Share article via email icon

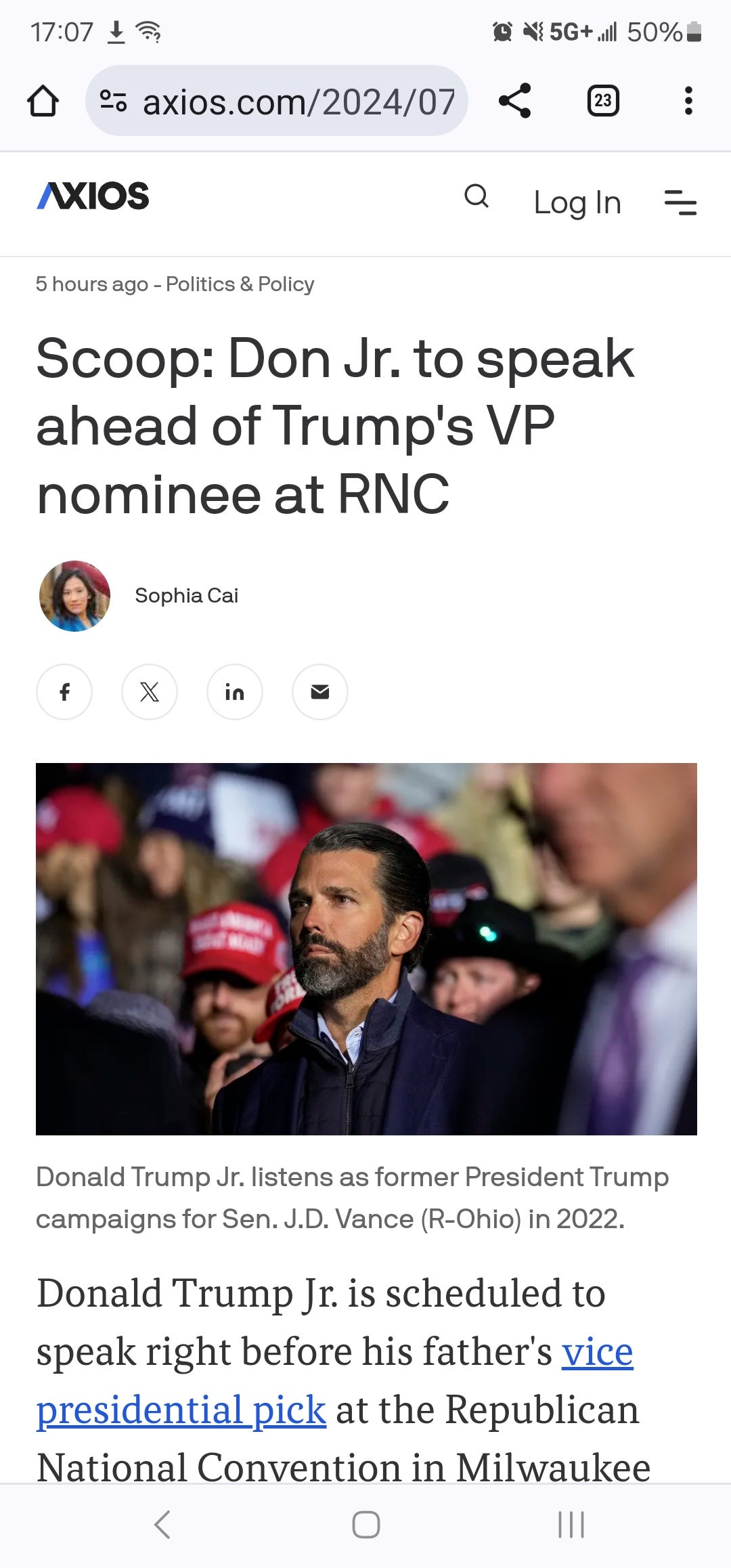pyautogui.click(x=320, y=692)
